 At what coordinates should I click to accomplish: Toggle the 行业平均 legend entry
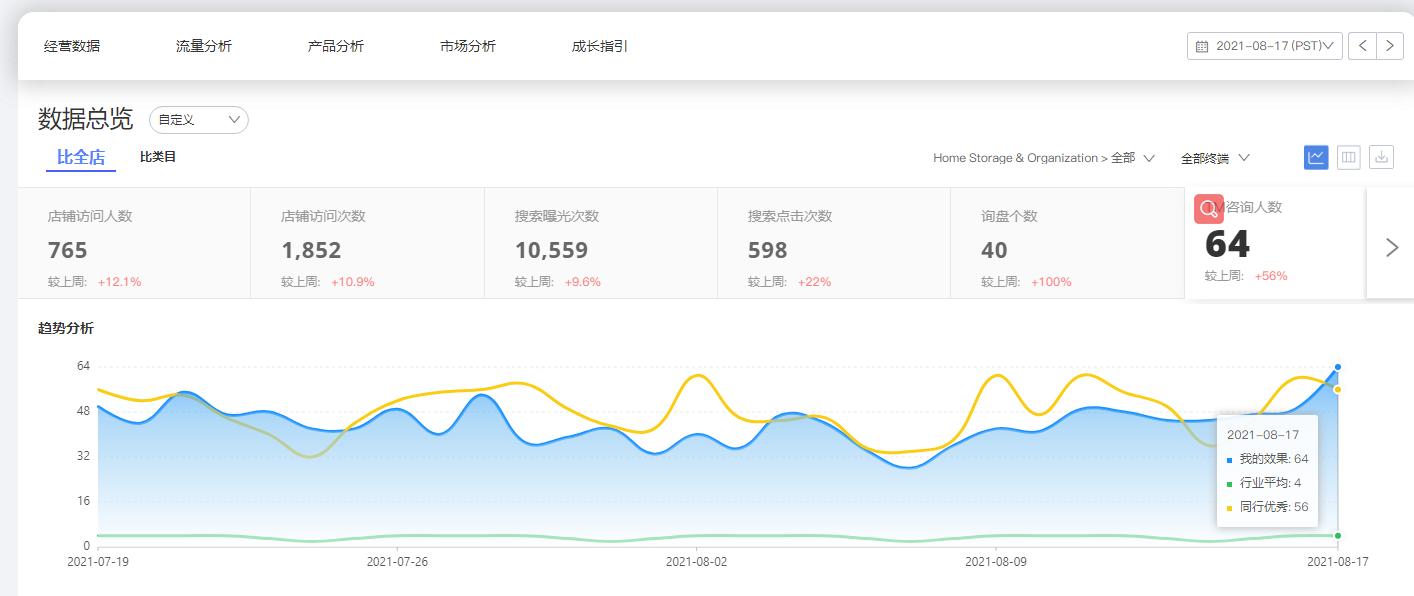[x=1266, y=483]
